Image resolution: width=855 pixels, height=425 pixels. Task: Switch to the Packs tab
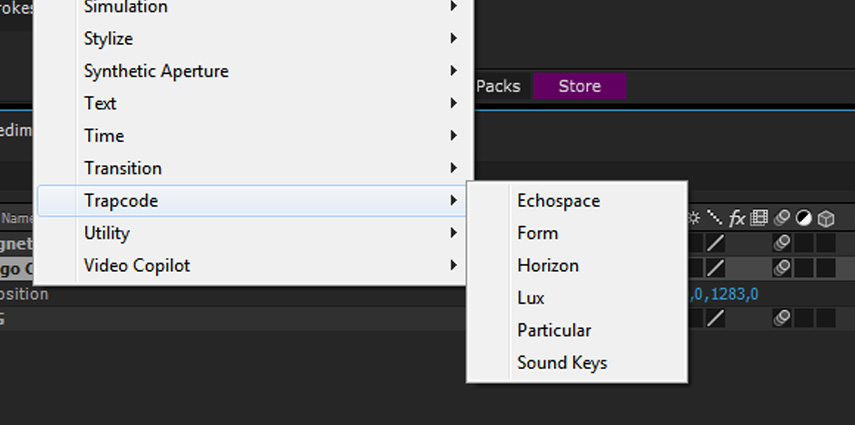coord(498,86)
